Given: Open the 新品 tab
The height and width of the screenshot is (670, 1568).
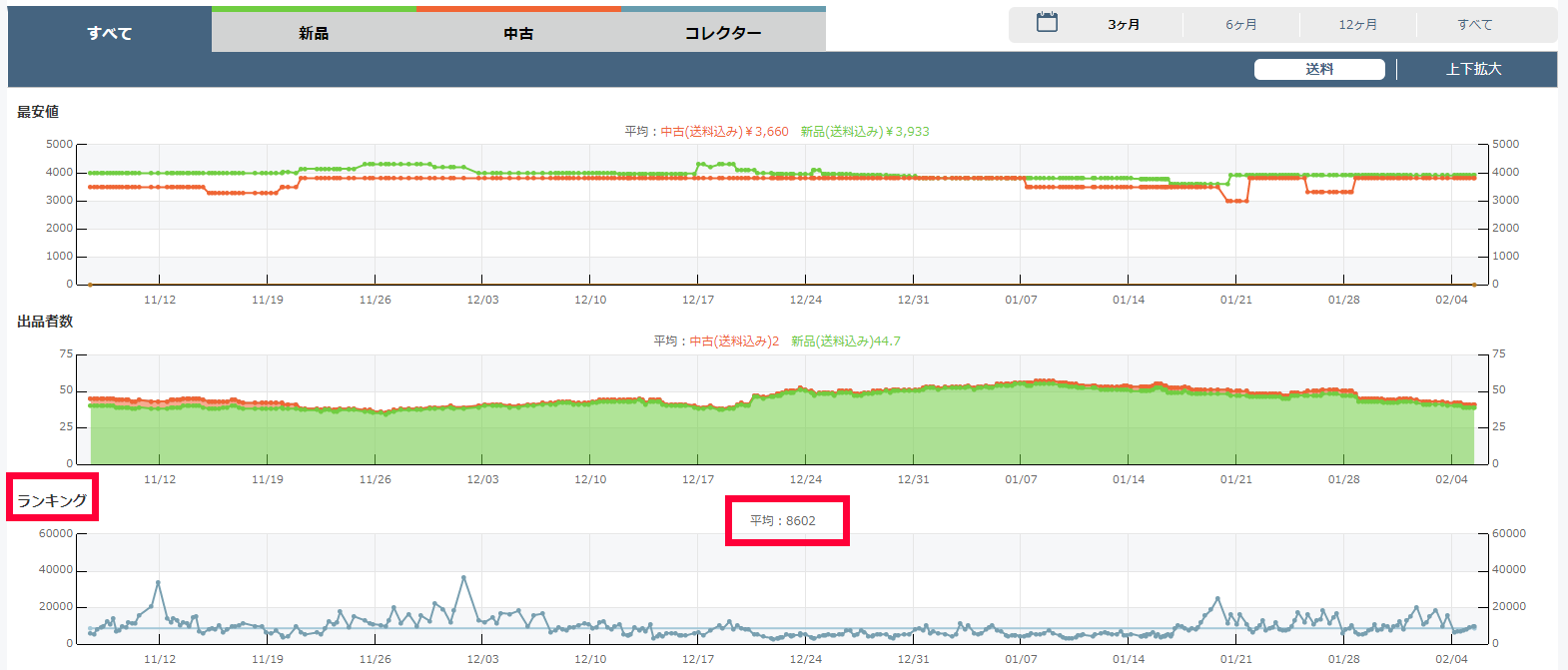Looking at the screenshot, I should (x=314, y=33).
